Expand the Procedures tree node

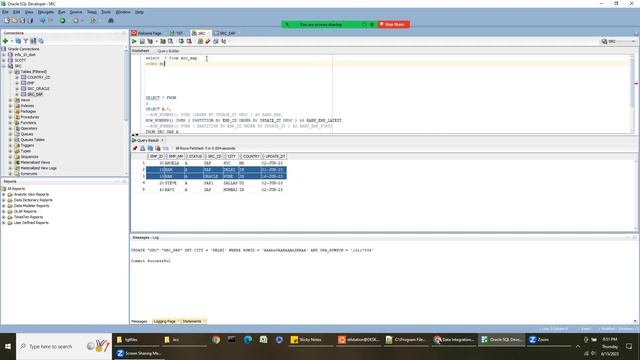click(11, 117)
